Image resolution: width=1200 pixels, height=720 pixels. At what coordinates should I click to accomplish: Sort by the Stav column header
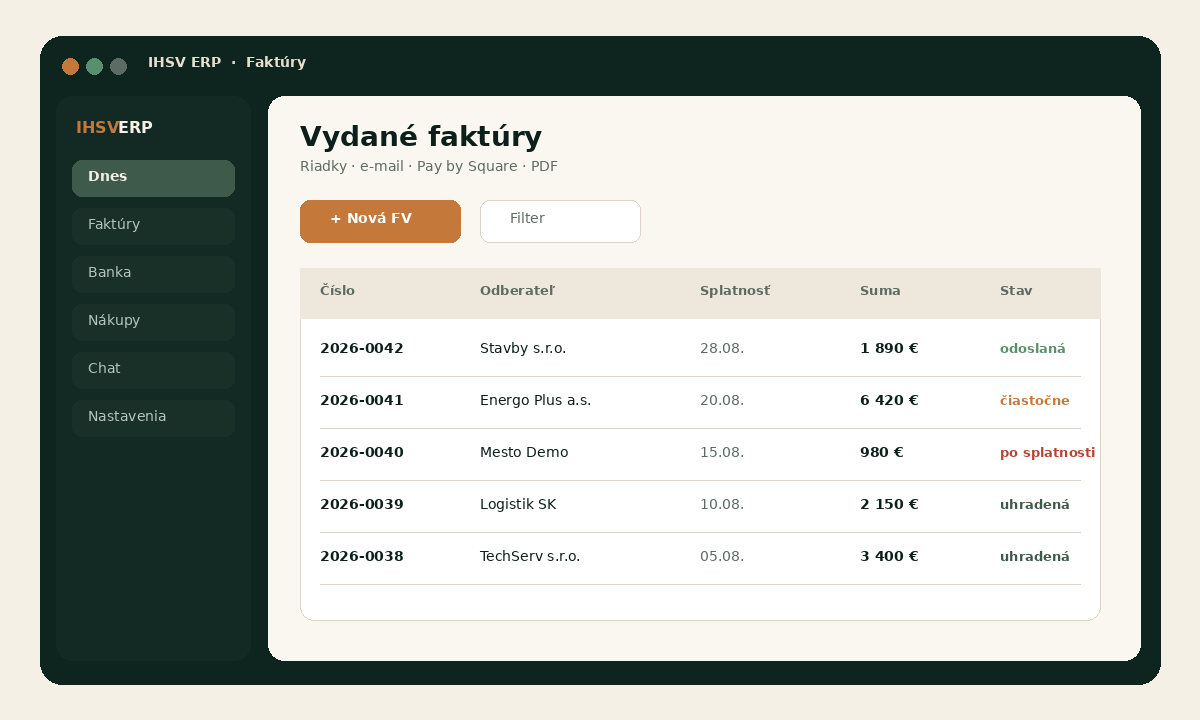click(1016, 291)
